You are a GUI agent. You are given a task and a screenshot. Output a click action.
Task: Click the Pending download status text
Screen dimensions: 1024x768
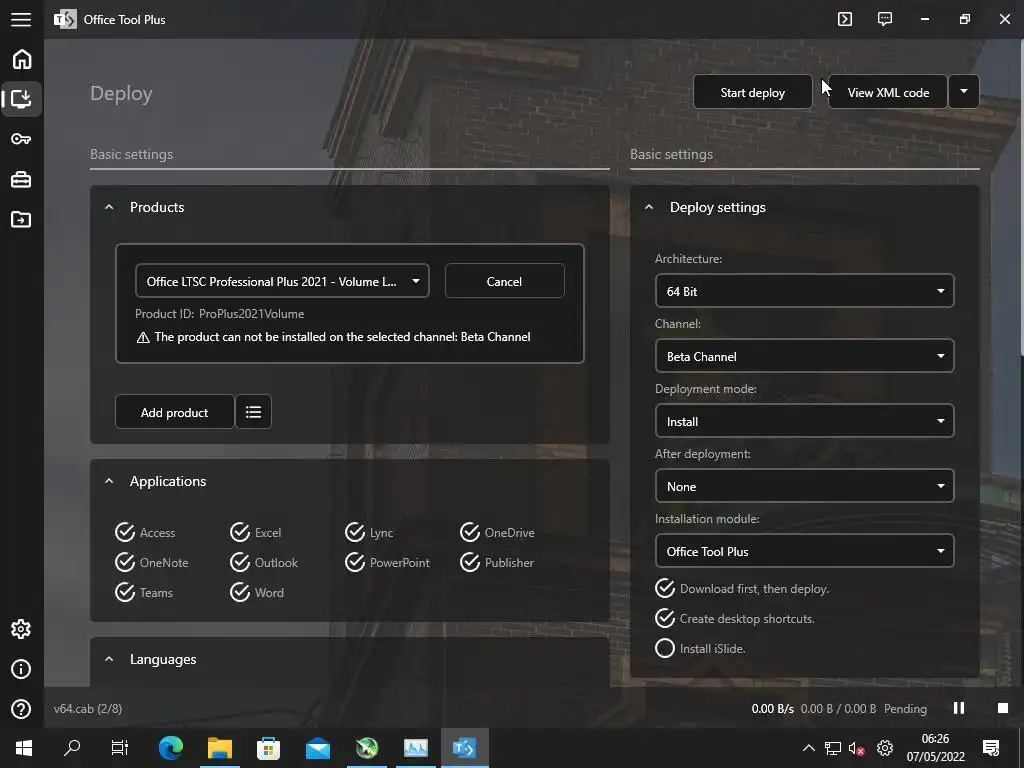click(905, 709)
